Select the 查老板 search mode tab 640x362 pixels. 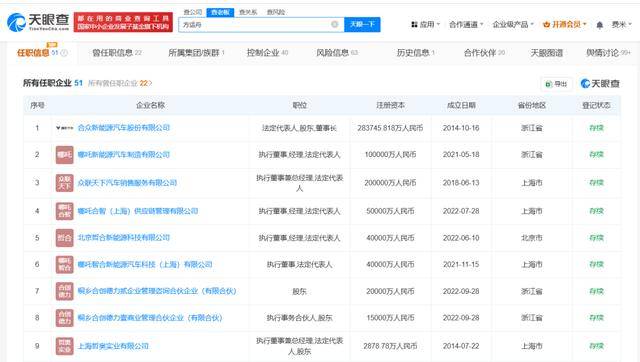point(220,12)
